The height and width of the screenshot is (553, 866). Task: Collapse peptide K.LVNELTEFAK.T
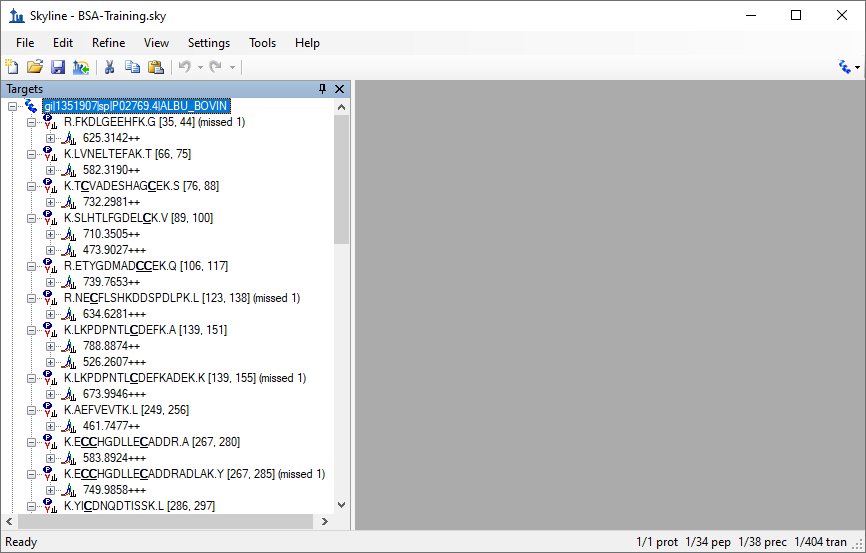click(x=31, y=154)
